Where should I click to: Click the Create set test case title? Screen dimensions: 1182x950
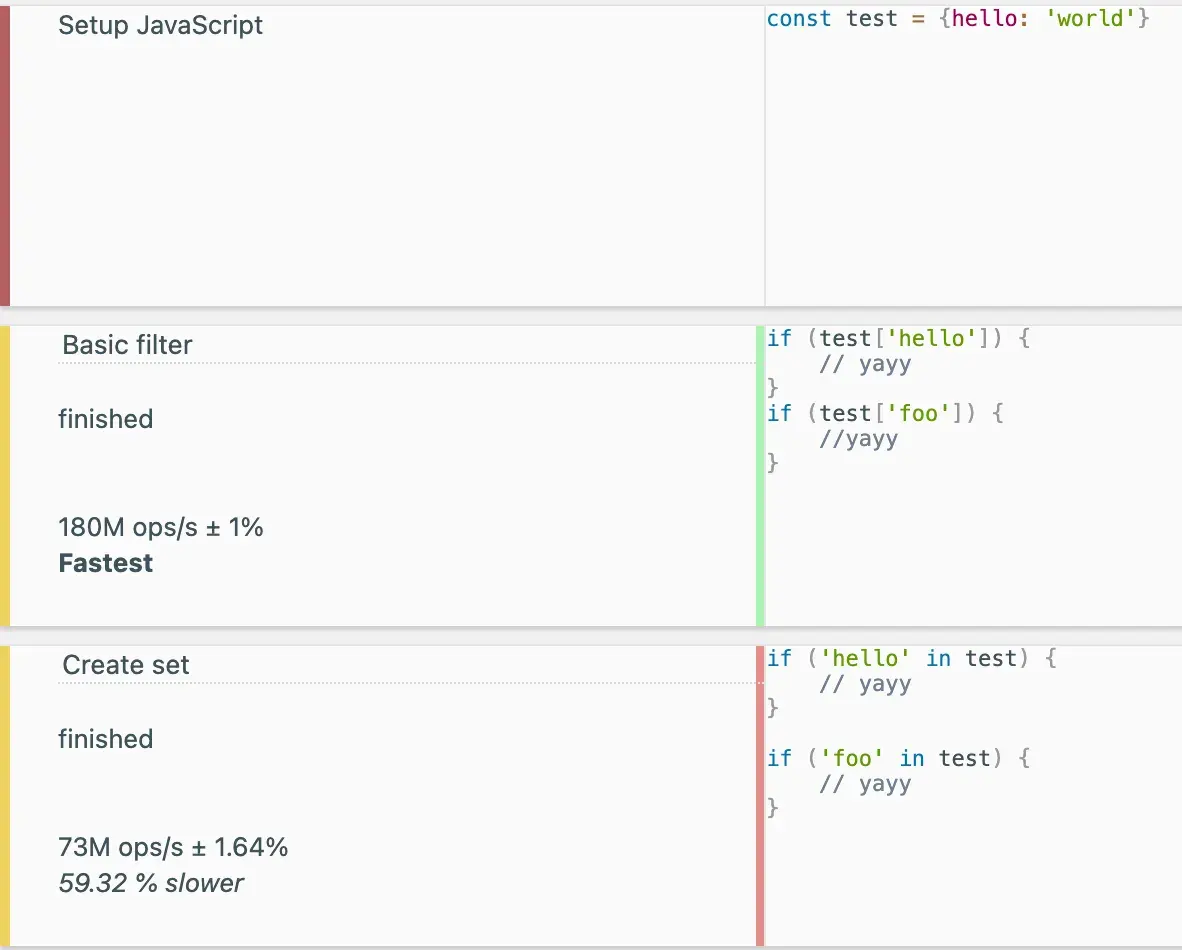pos(126,664)
